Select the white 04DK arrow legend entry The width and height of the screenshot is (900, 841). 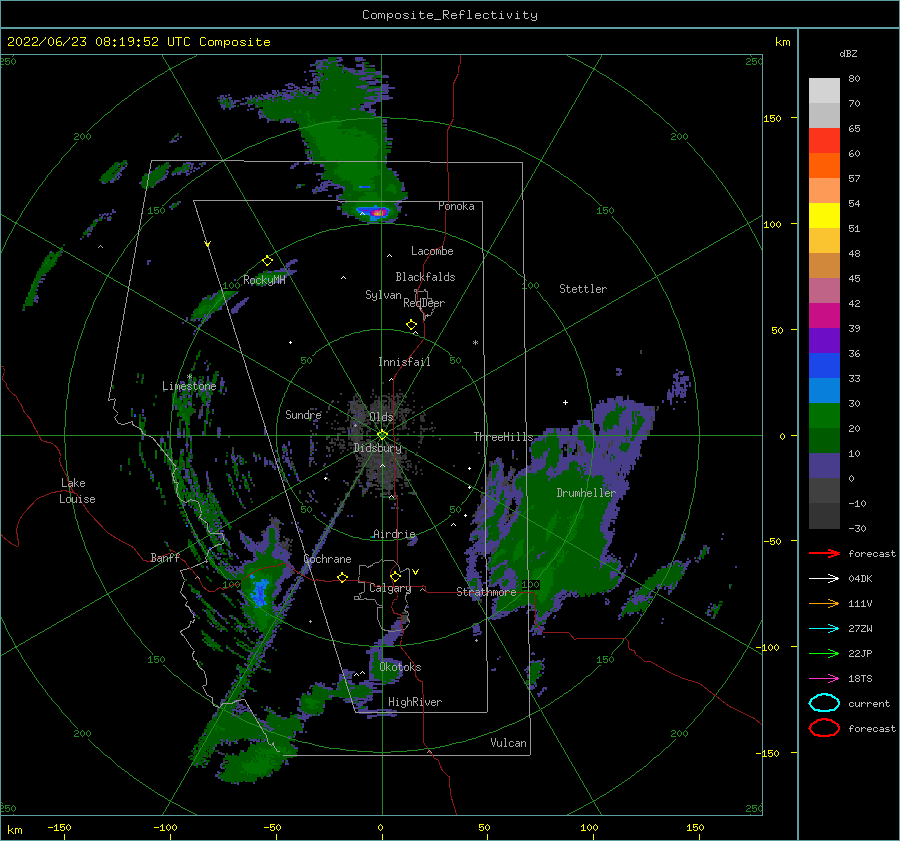824,579
